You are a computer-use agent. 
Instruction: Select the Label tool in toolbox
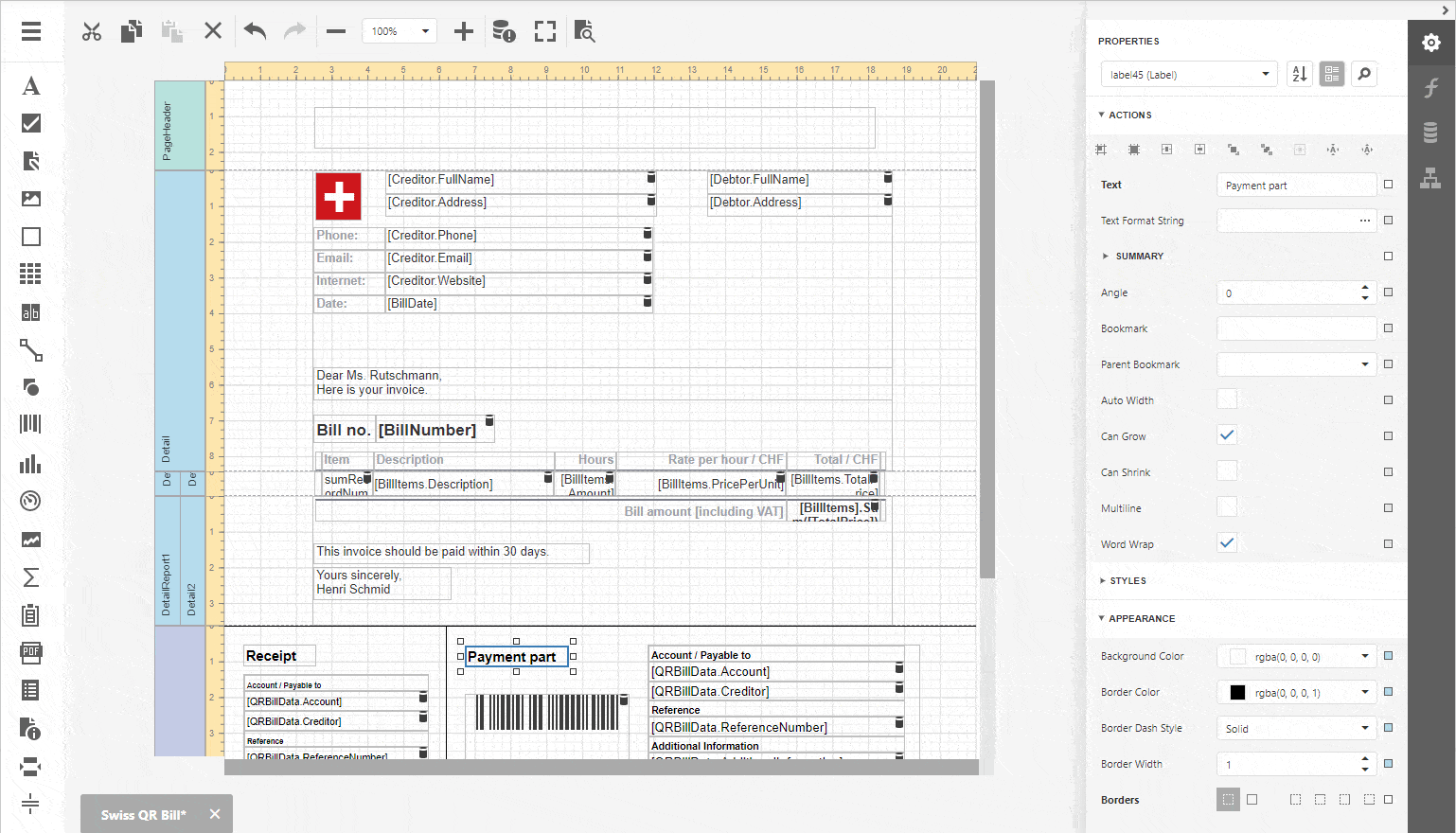click(x=31, y=86)
